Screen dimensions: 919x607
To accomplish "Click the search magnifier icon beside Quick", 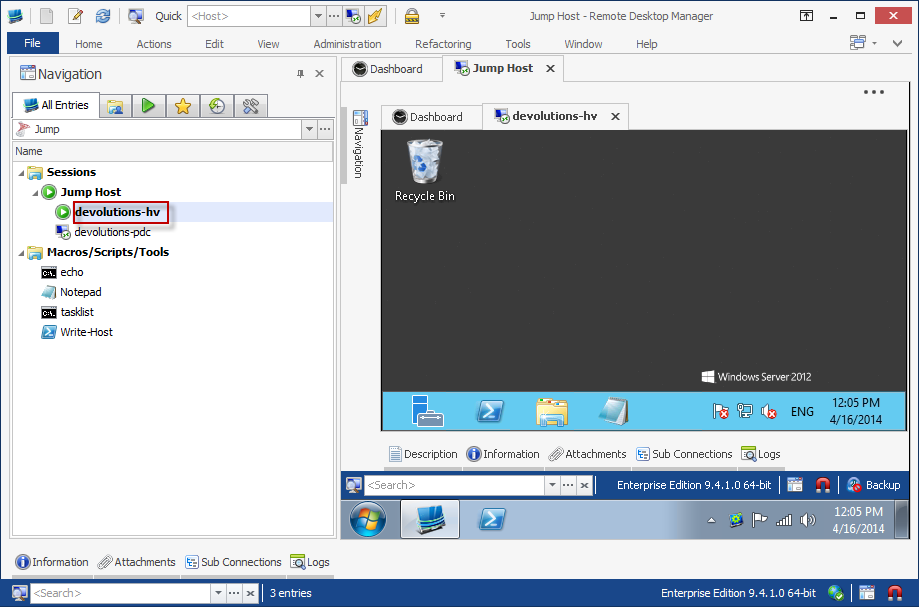I will tap(135, 16).
